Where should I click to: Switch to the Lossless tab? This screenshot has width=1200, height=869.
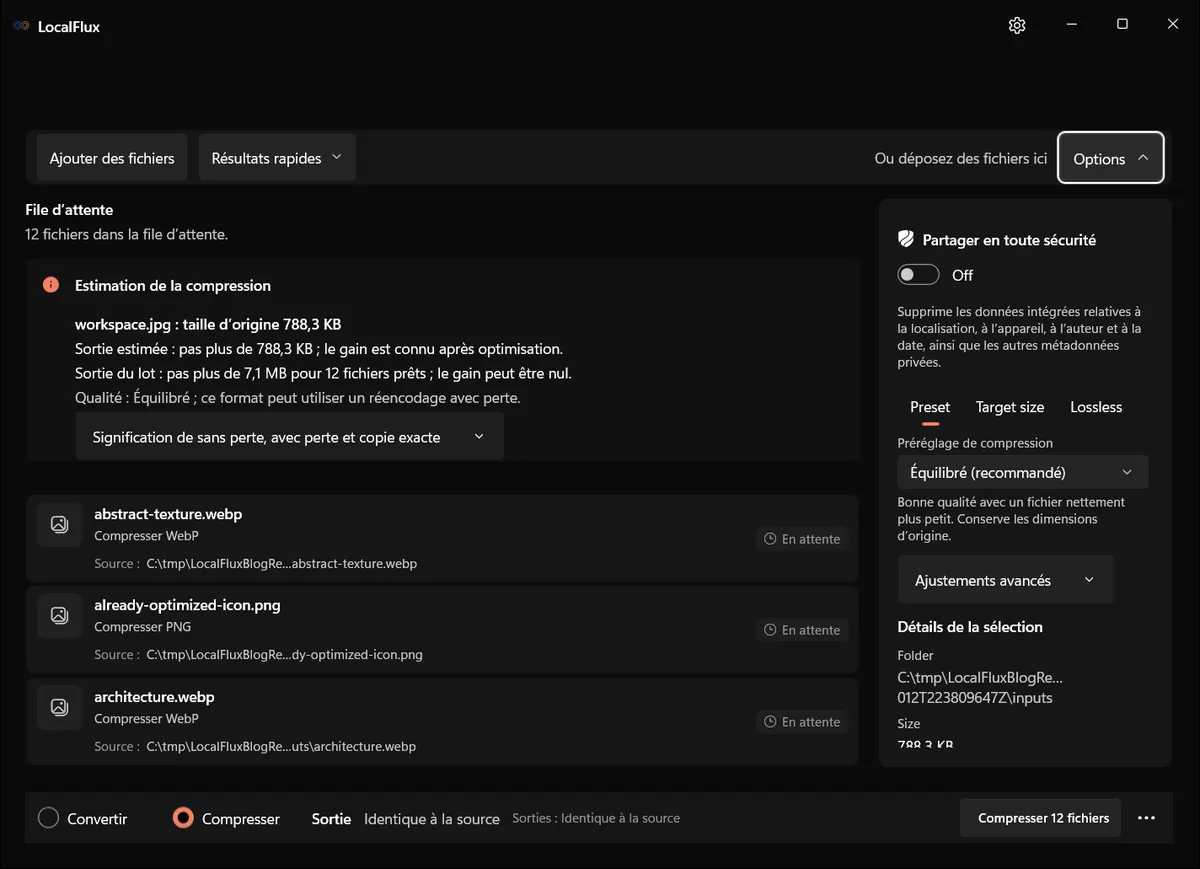pyautogui.click(x=1096, y=408)
